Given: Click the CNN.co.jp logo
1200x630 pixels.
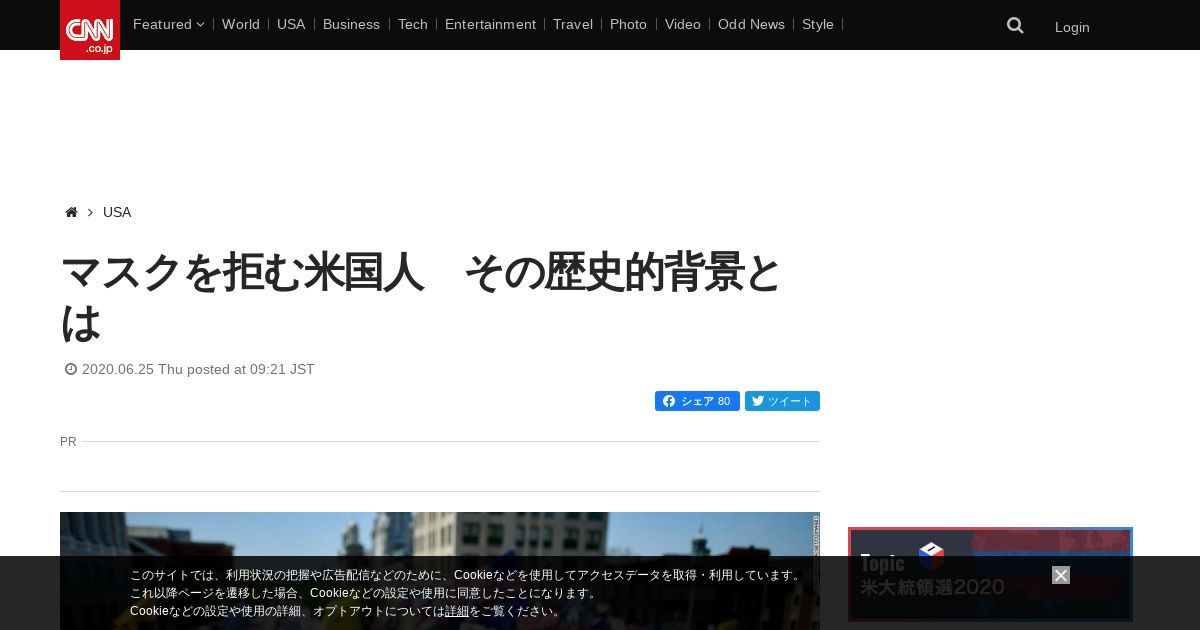Looking at the screenshot, I should click(x=90, y=30).
